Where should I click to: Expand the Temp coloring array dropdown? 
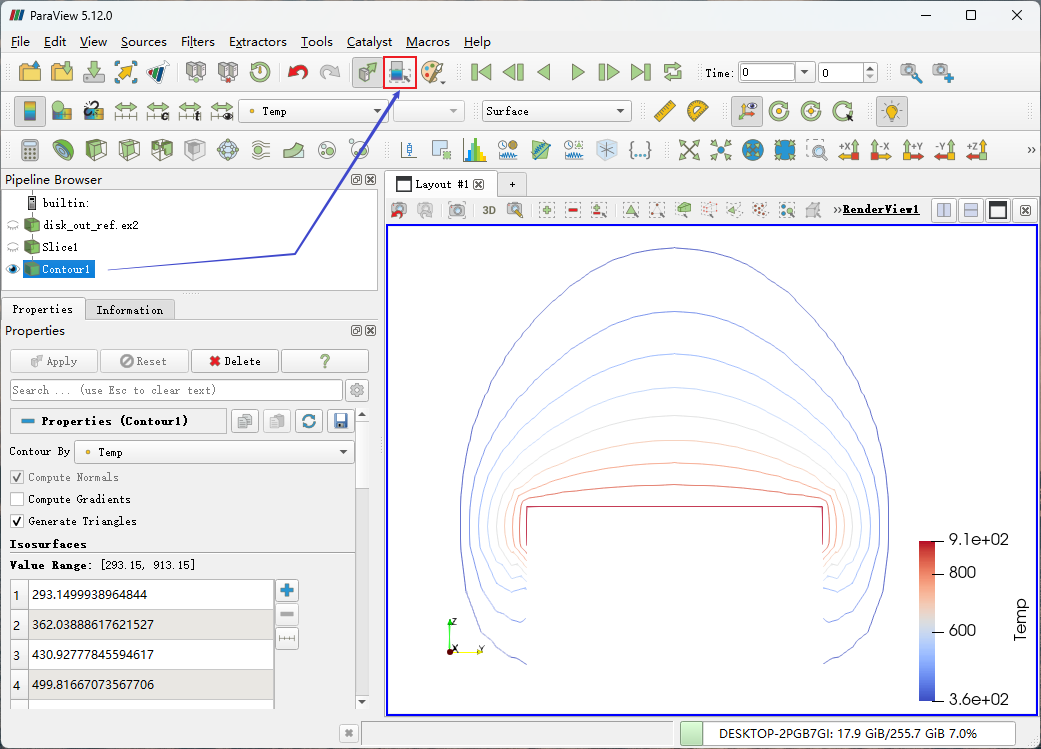pyautogui.click(x=314, y=111)
